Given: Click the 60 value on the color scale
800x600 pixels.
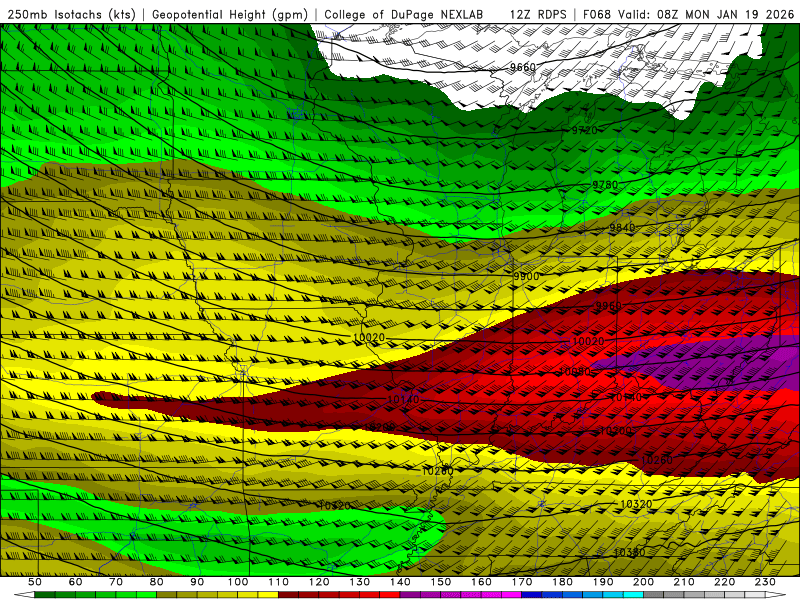Looking at the screenshot, I should (76, 582).
